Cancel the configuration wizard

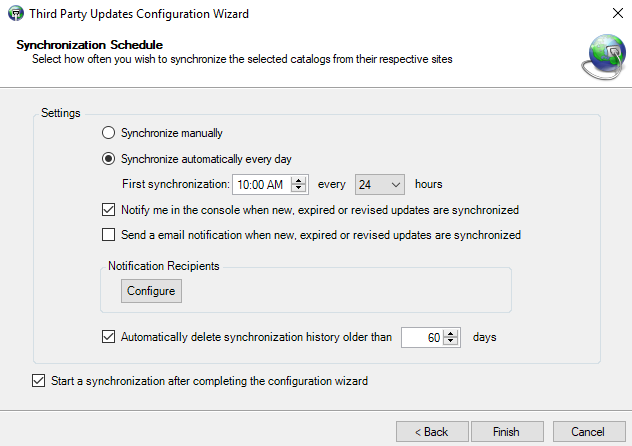587,432
